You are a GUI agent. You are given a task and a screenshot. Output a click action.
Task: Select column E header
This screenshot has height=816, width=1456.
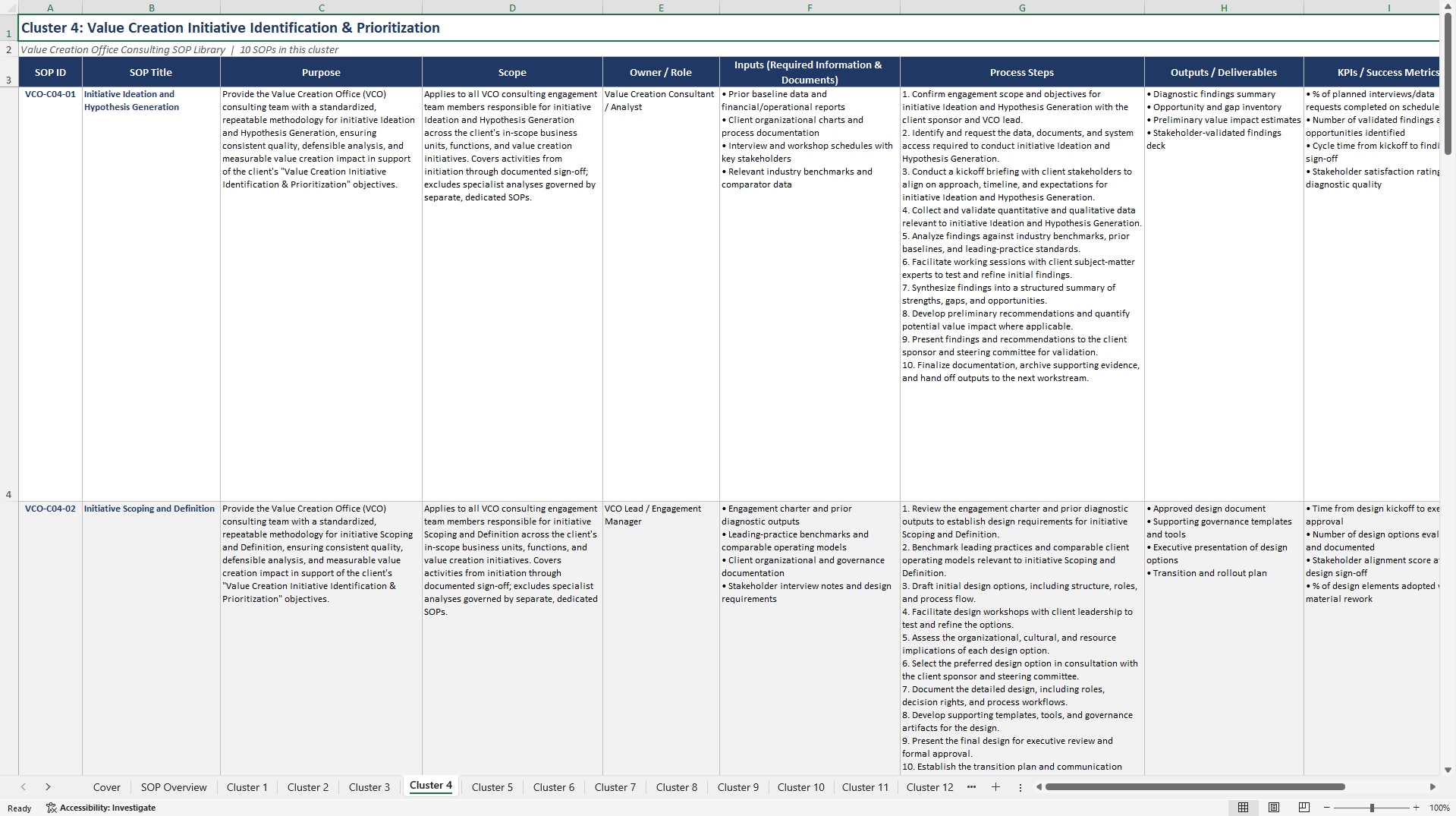(x=661, y=8)
